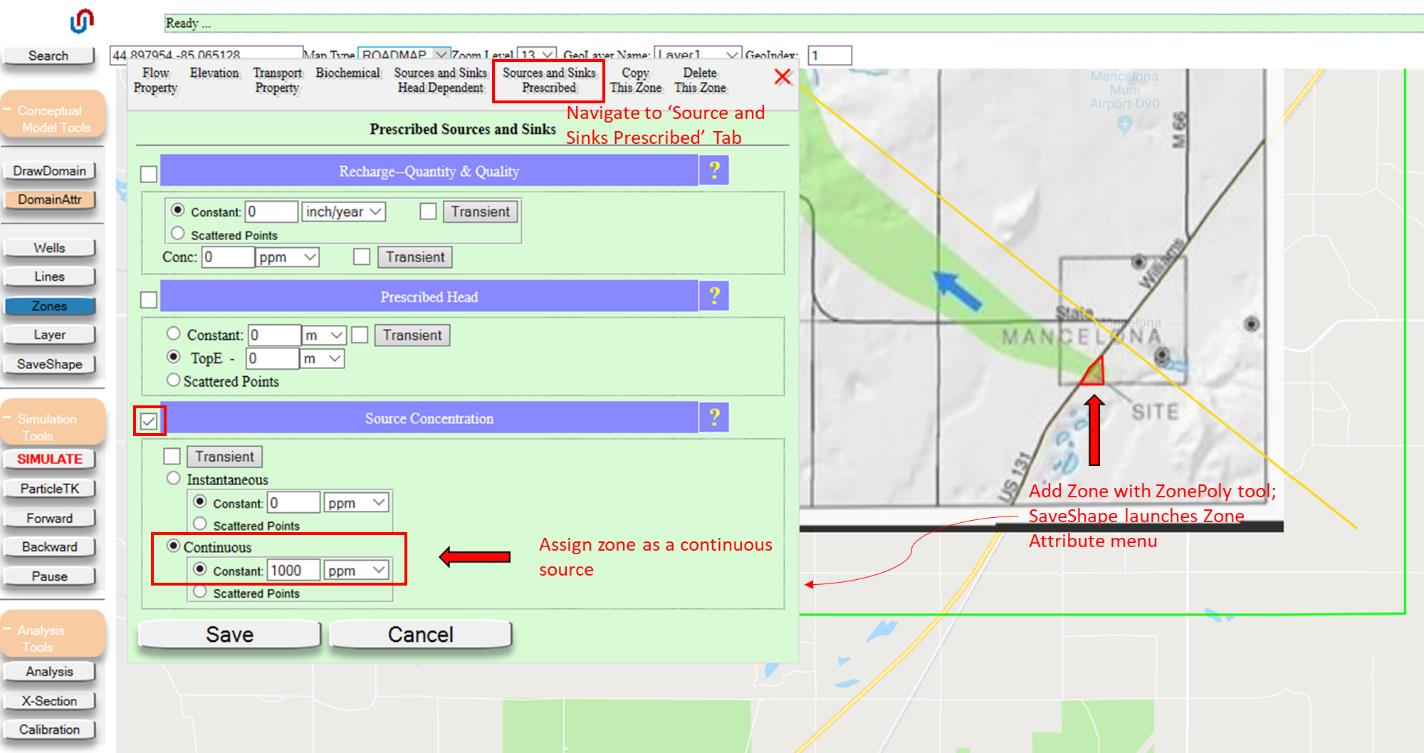Click Copy This Zone
The width and height of the screenshot is (1424, 753).
pos(636,80)
